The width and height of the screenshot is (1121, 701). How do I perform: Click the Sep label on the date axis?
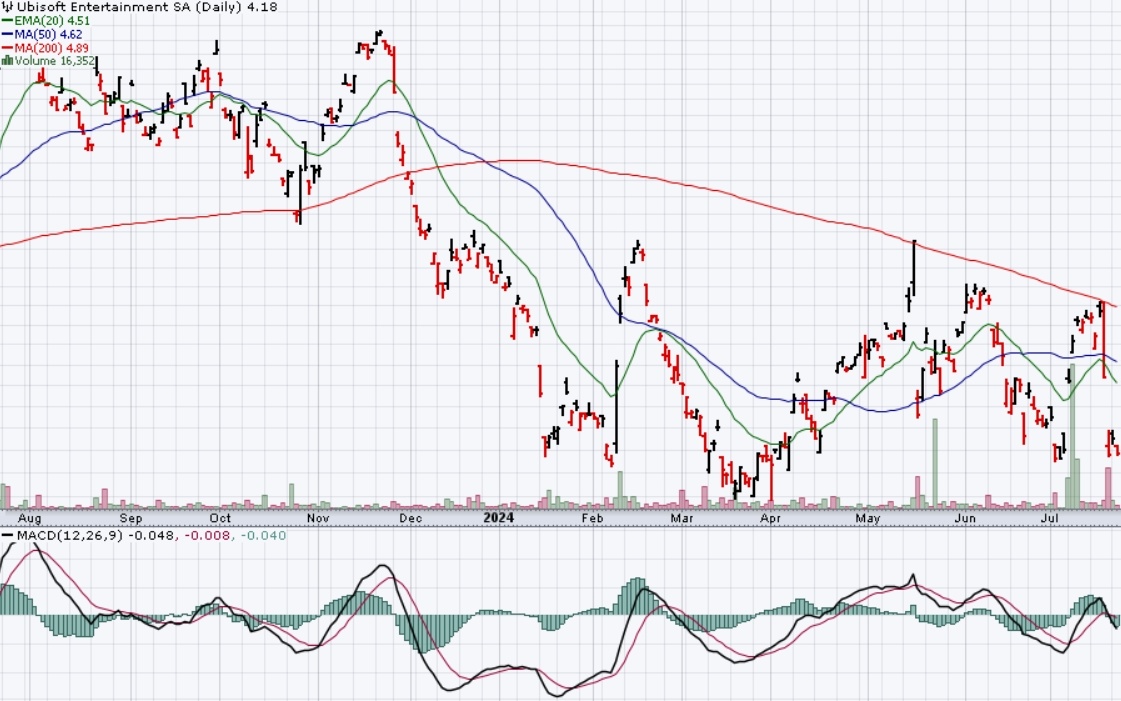(131, 518)
